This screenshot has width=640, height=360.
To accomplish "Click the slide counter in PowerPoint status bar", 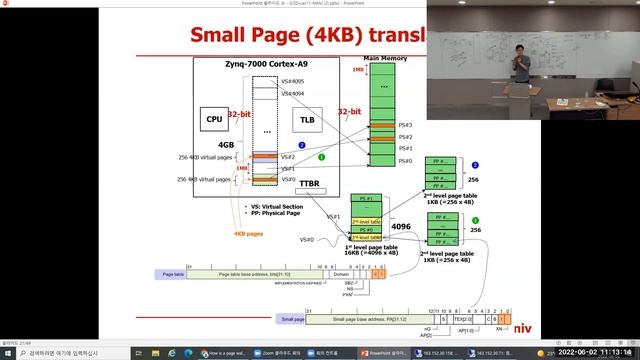I will coord(16,343).
